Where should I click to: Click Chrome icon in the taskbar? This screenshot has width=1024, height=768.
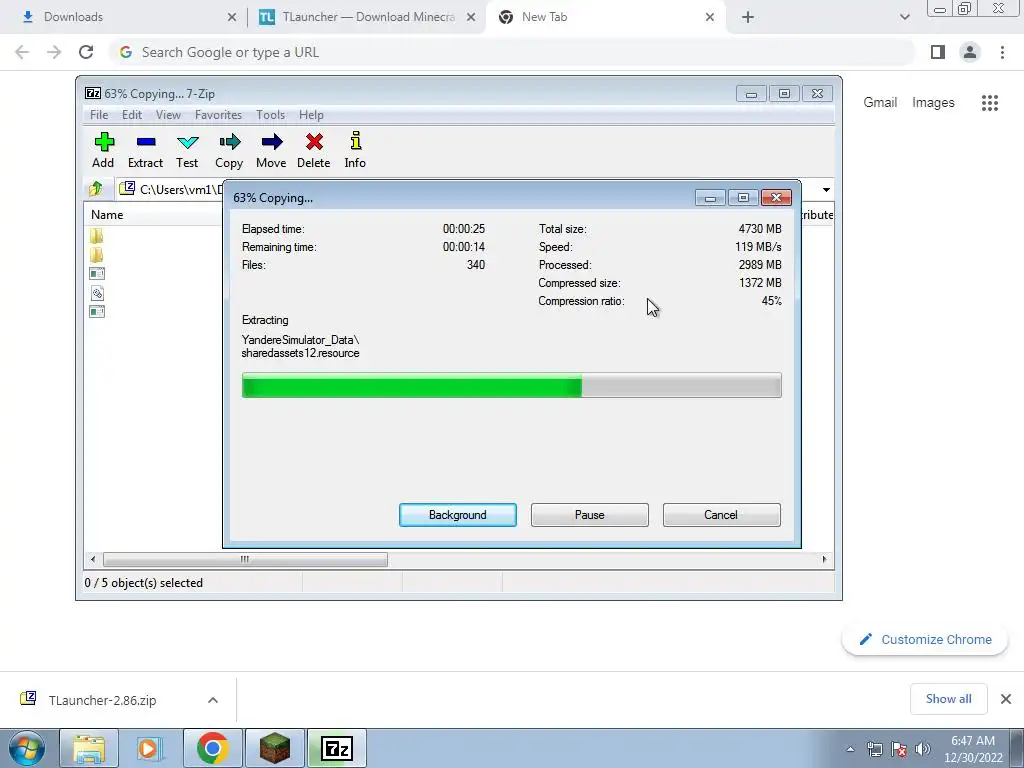coord(213,748)
